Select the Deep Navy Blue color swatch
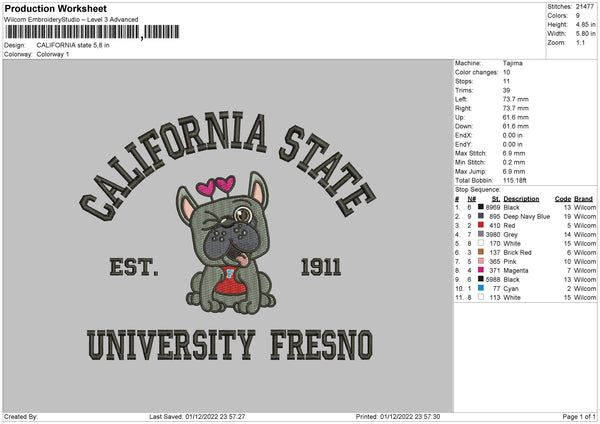 click(x=481, y=216)
